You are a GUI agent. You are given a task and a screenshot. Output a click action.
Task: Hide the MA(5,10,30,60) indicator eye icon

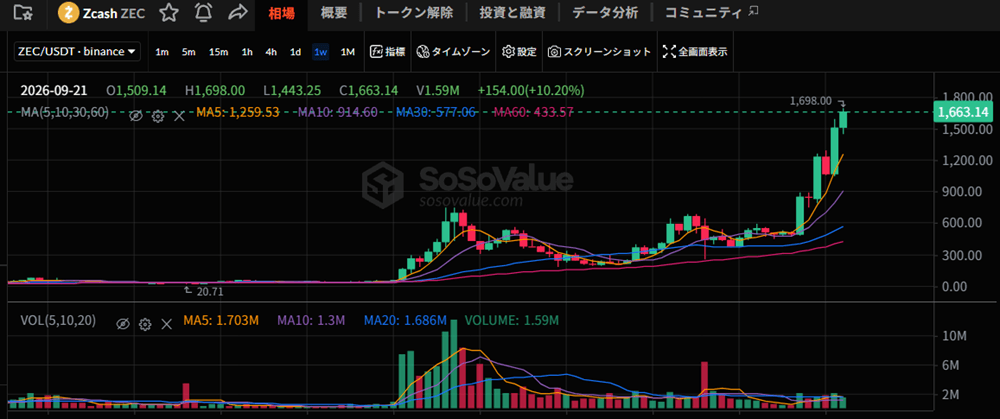tap(135, 115)
